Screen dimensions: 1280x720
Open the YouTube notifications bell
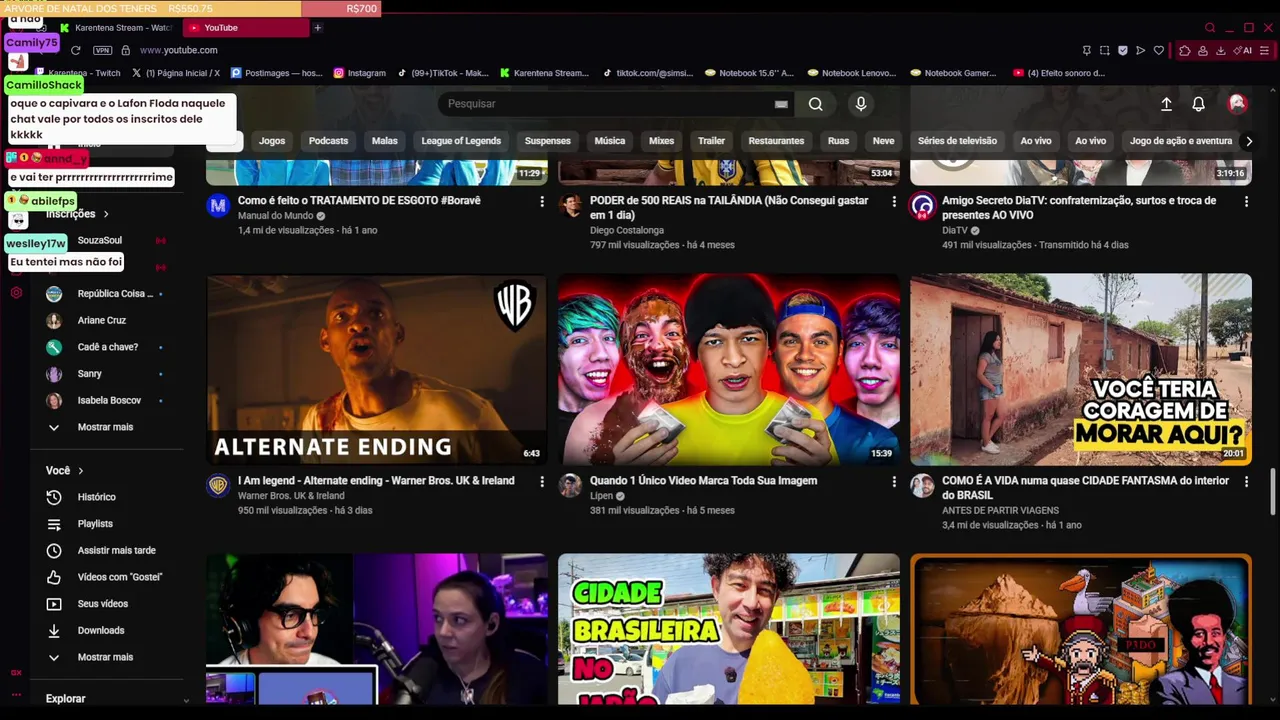[x=1198, y=104]
